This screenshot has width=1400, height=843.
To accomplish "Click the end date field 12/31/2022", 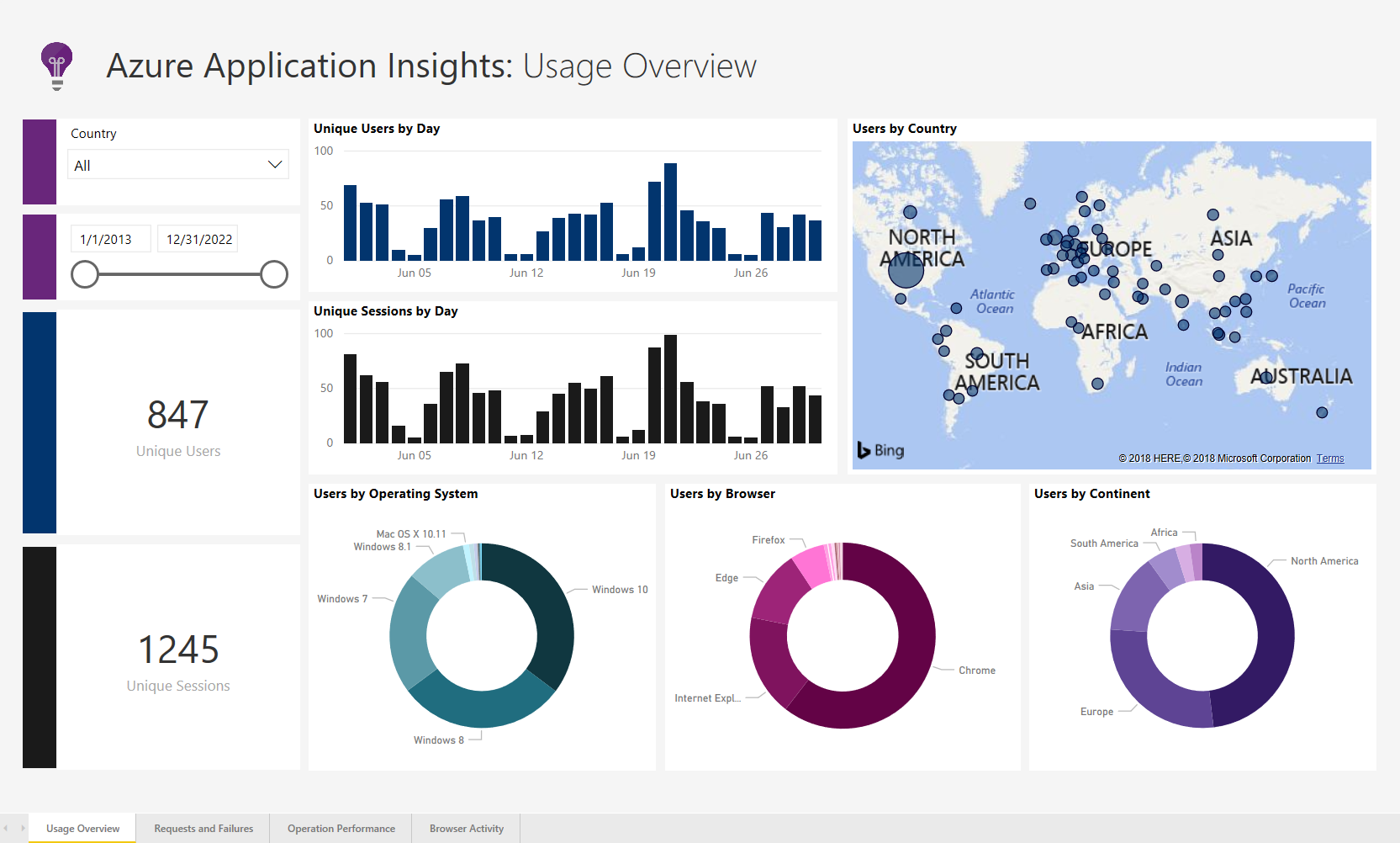I will 198,239.
